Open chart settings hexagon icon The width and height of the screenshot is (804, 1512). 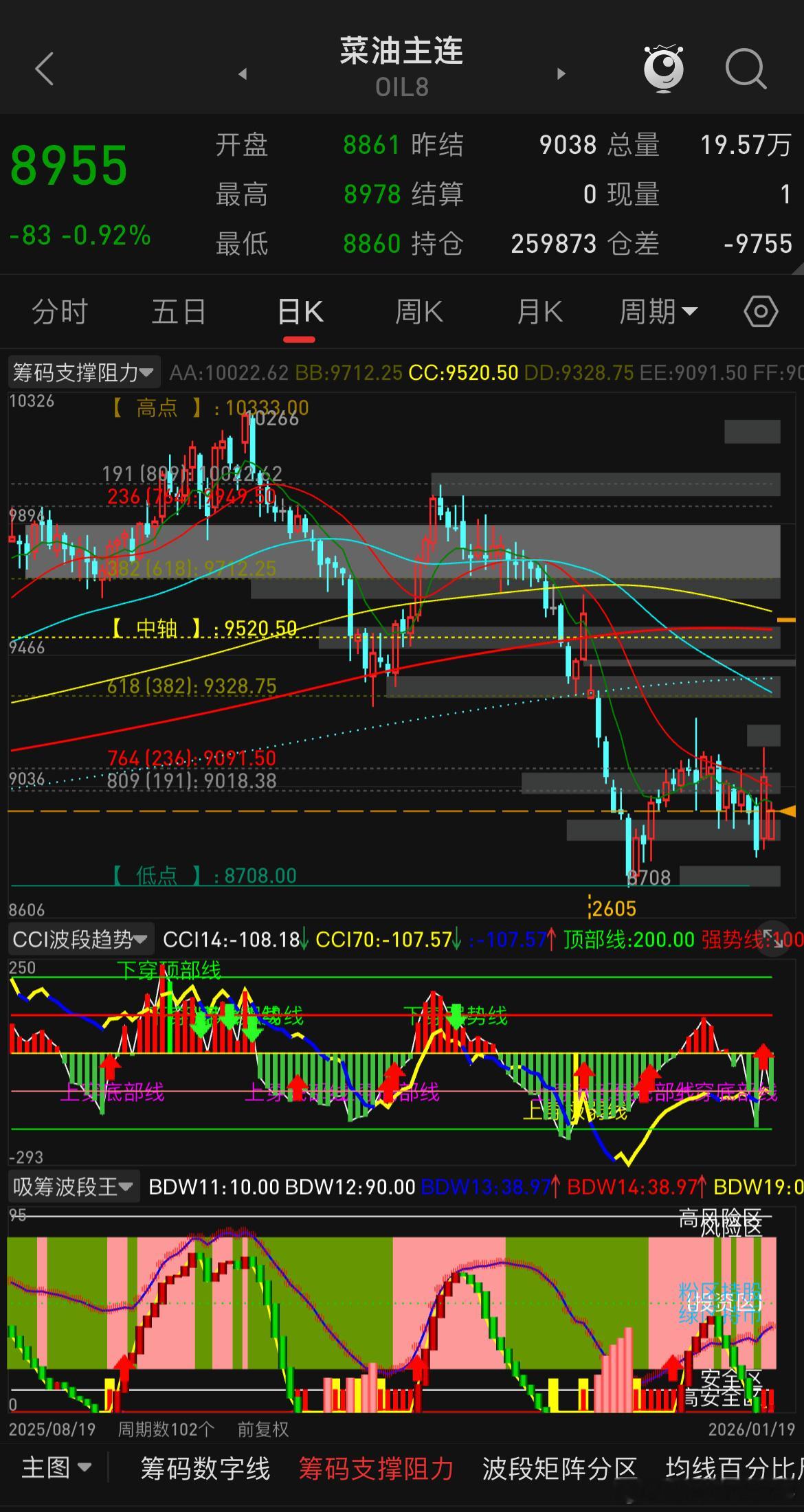coord(761,312)
